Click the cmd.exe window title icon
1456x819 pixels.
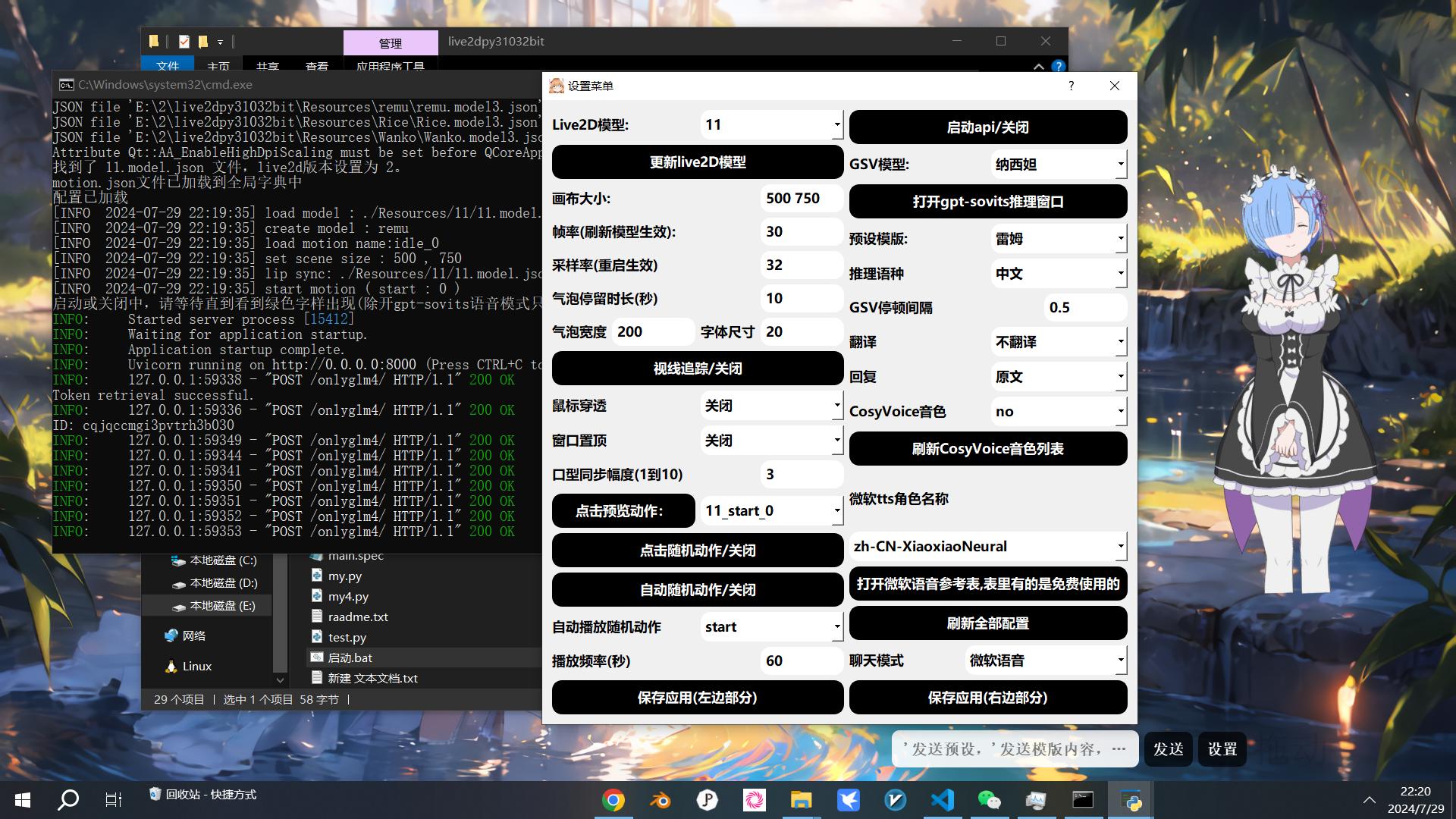click(x=67, y=85)
